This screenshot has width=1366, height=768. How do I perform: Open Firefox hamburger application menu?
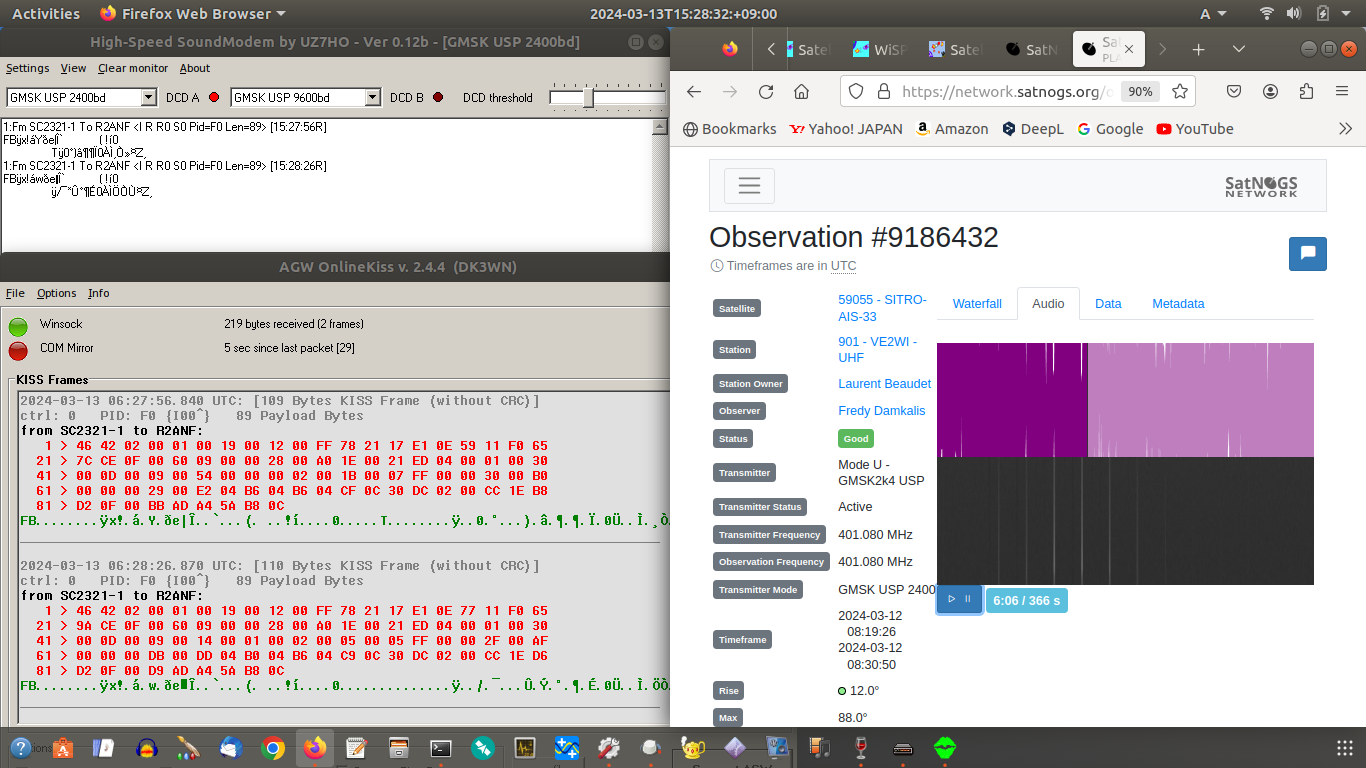[1342, 91]
